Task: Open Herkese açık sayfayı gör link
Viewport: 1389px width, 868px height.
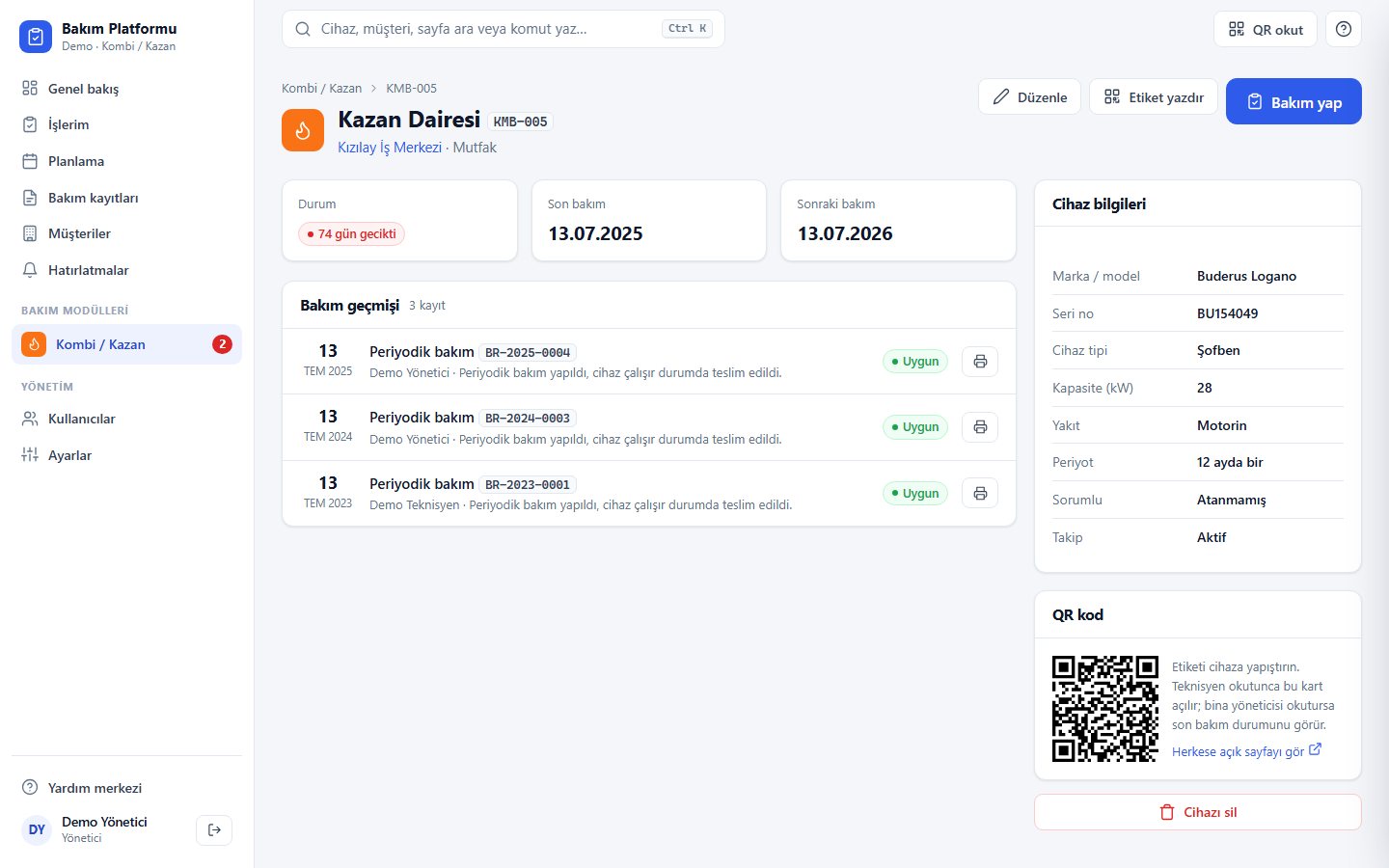Action: coord(1246,751)
